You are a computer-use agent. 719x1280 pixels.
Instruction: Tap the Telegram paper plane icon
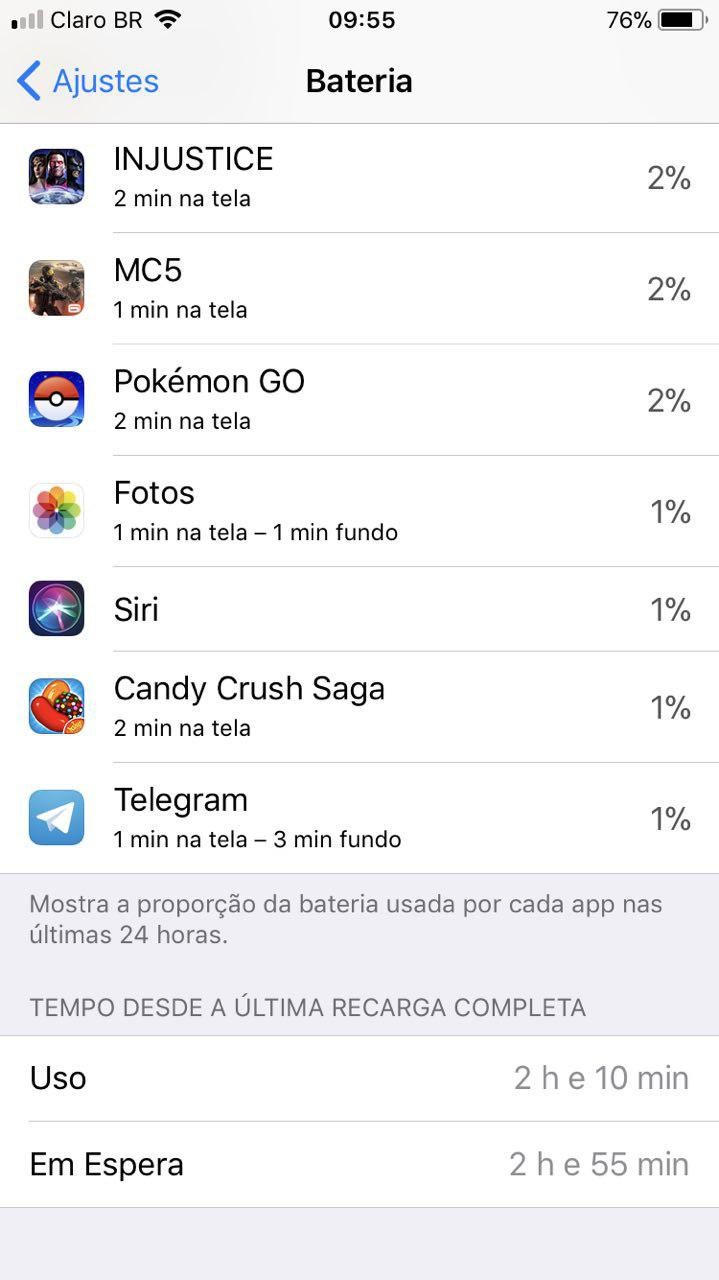56,817
